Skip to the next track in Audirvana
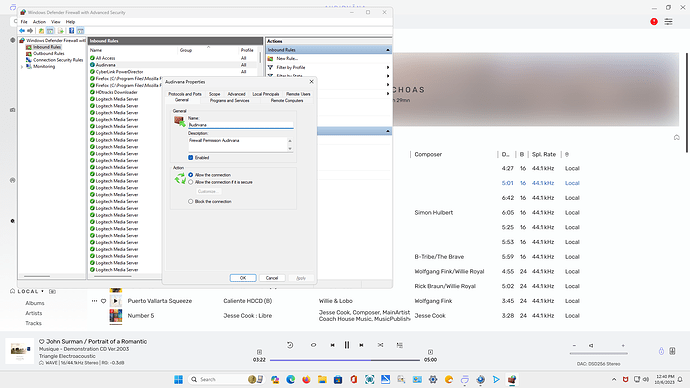 point(361,345)
